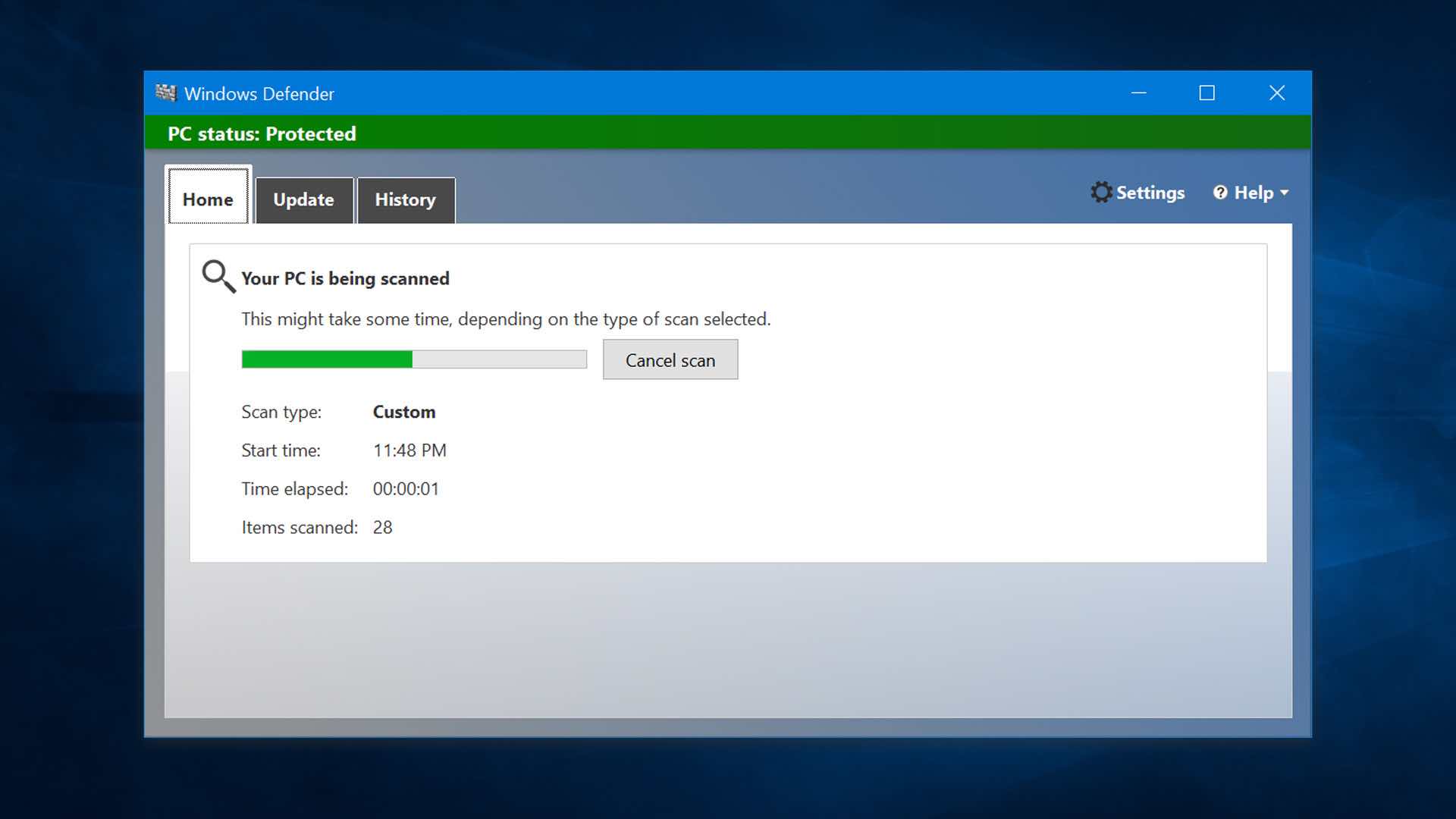
Task: Cancel the current running scan
Action: (x=670, y=359)
